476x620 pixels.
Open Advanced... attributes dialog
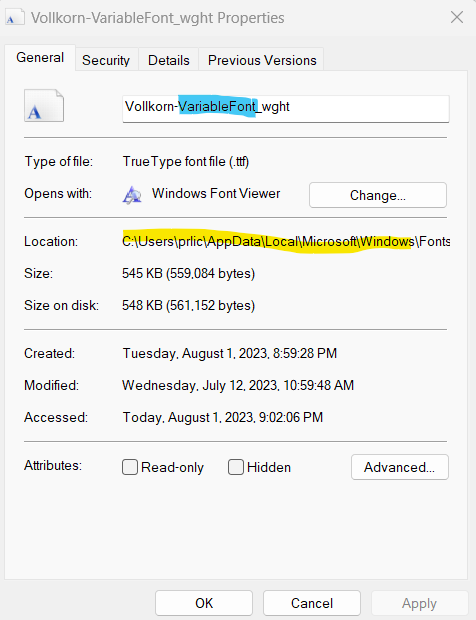pyautogui.click(x=400, y=467)
